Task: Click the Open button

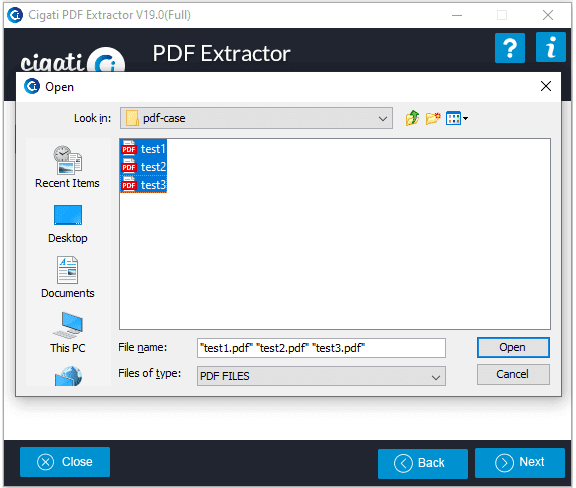Action: pos(513,347)
